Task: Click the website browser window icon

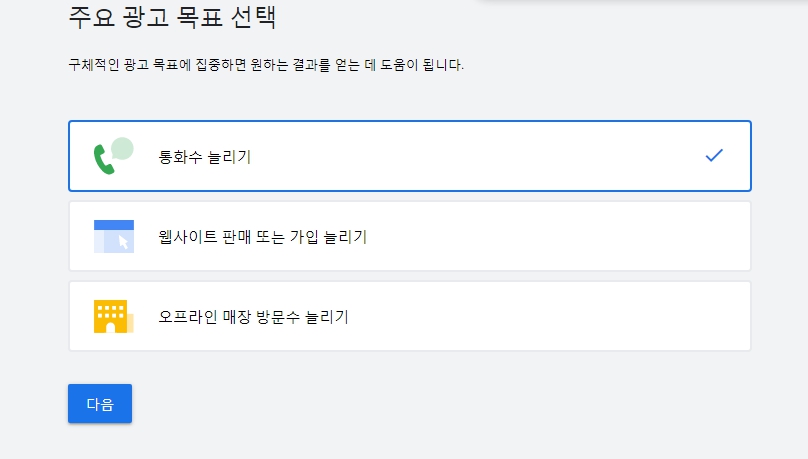Action: click(x=114, y=236)
